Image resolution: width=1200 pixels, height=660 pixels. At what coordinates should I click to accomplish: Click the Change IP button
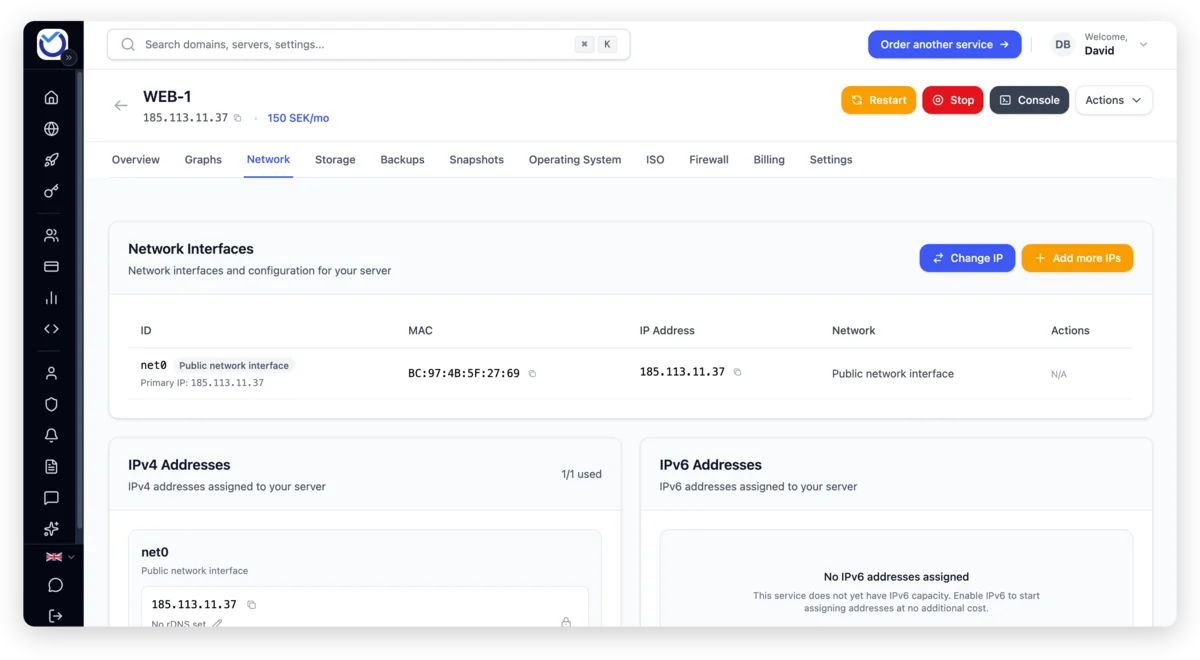click(x=967, y=258)
